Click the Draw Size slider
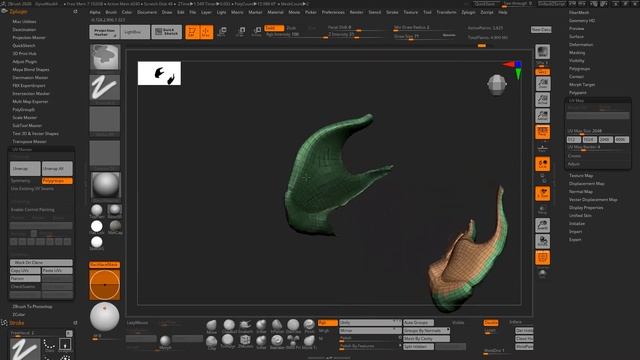The image size is (640, 360). click(424, 36)
